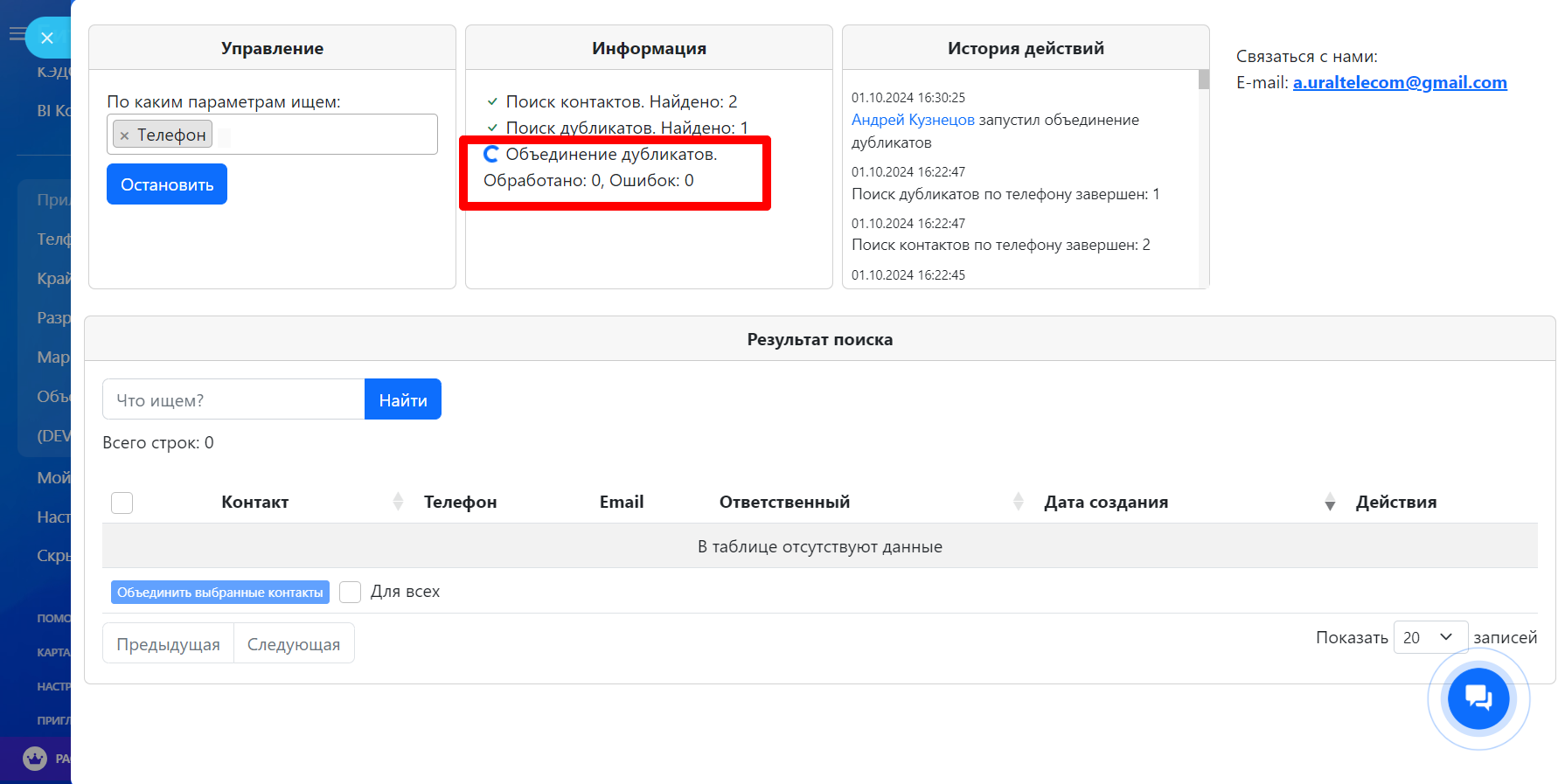
Task: Click the loading spinner for Объединение дубликатов
Action: 491,155
